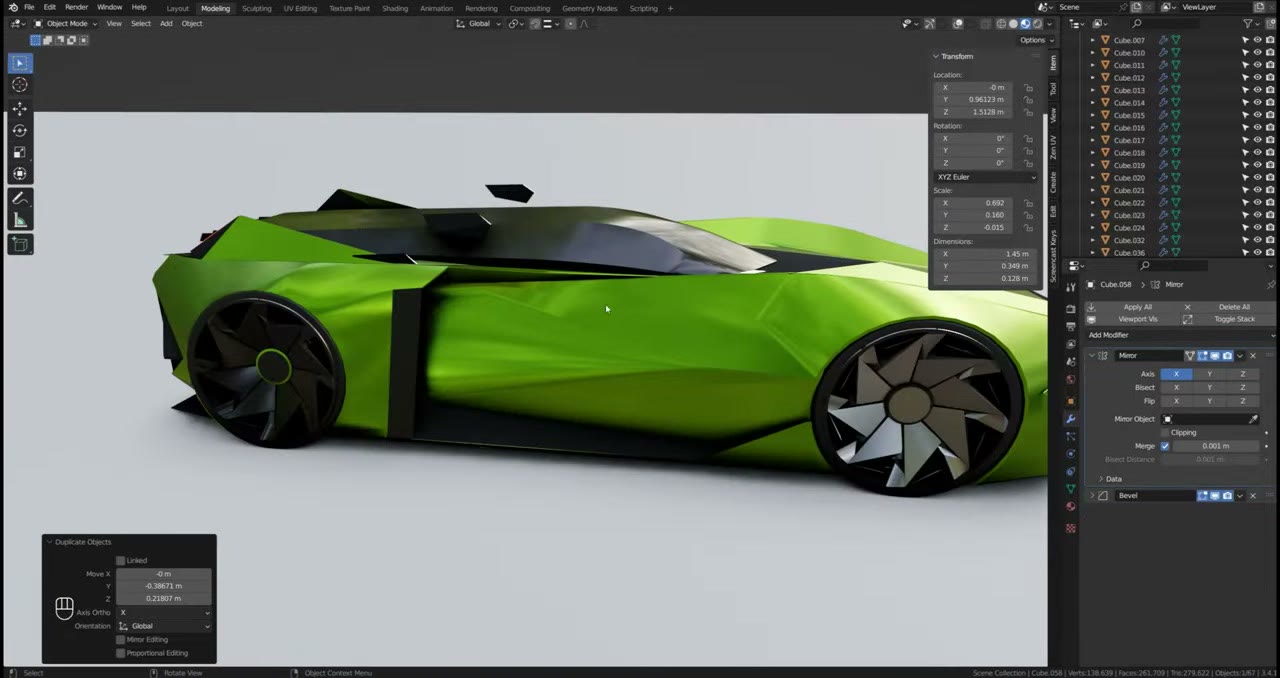Screen dimensions: 1280x678
Task: Open the Add Modifier dropdown
Action: tap(1178, 335)
